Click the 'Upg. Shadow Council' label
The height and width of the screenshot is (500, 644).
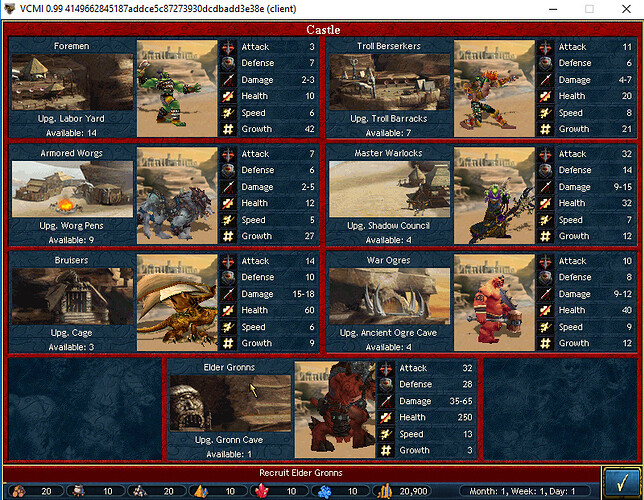tap(389, 226)
